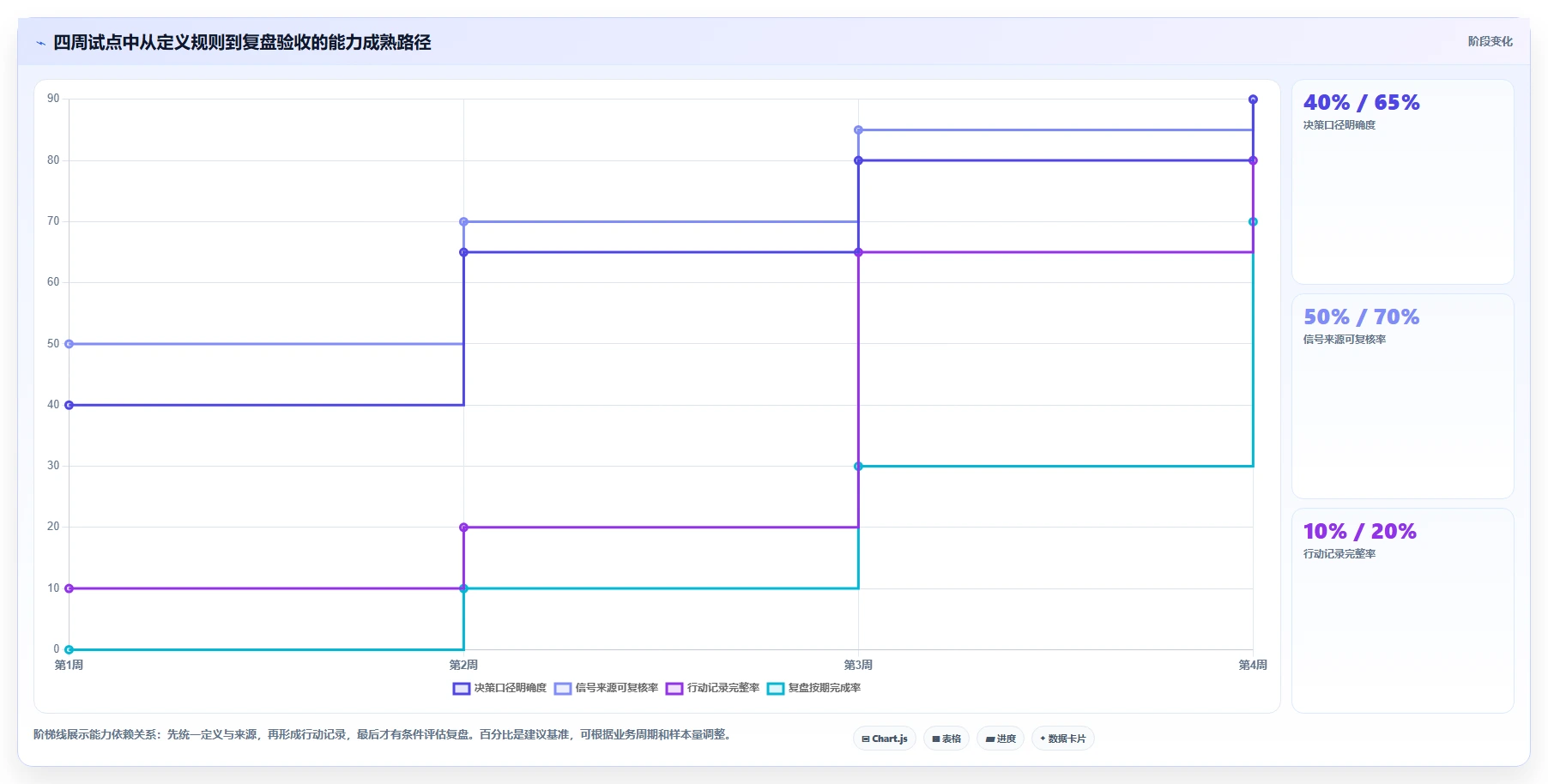The width and height of the screenshot is (1548, 784).
Task: Click the y-axis label 50
Action: (x=53, y=344)
